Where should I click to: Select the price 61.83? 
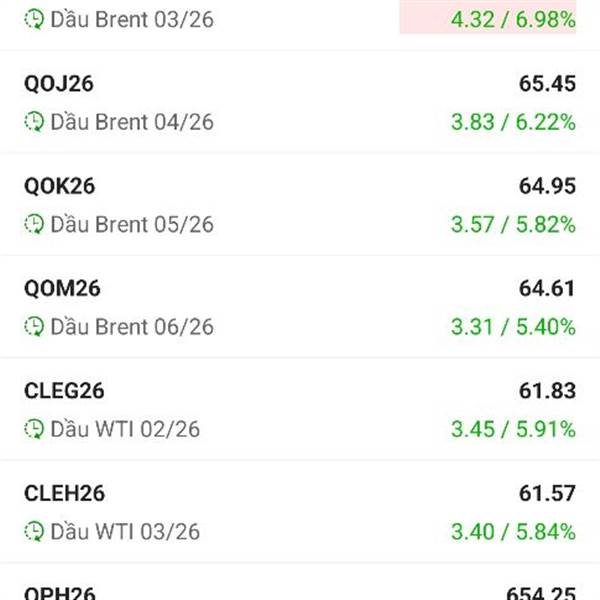point(547,391)
